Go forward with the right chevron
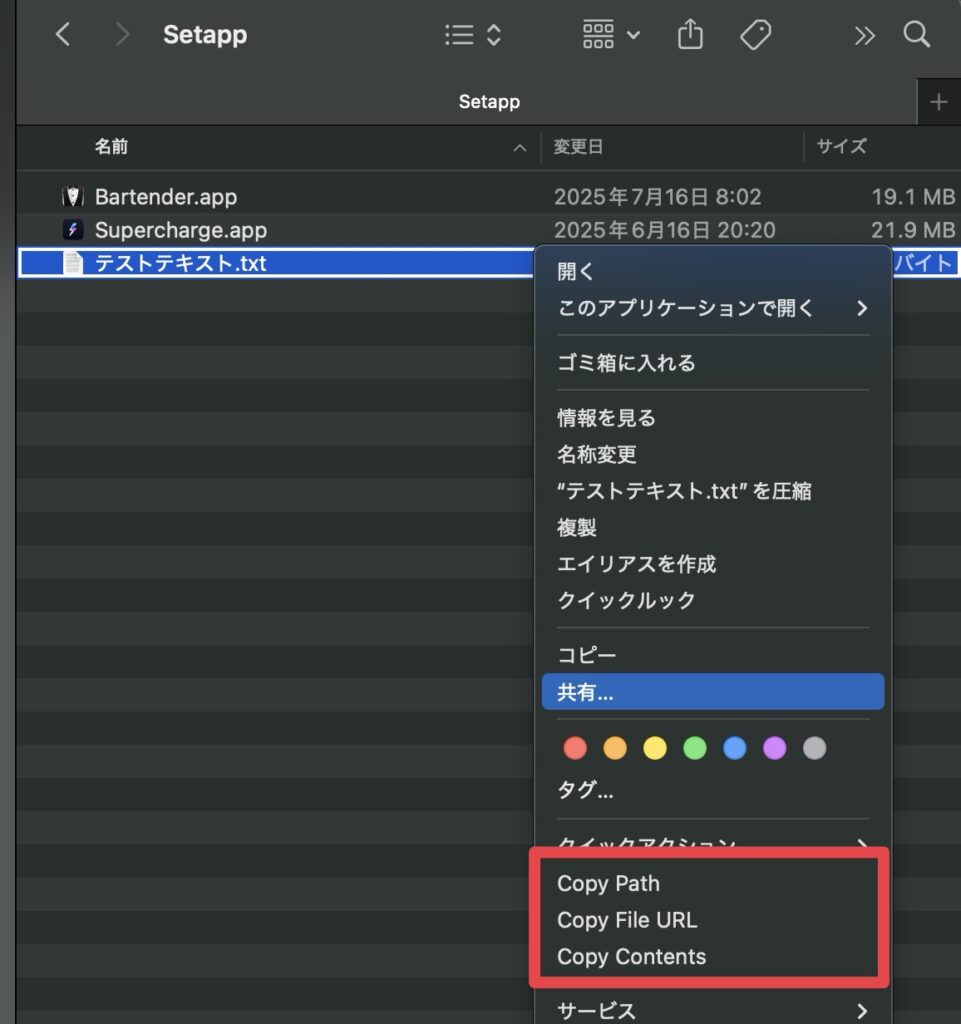This screenshot has width=961, height=1024. (x=121, y=34)
